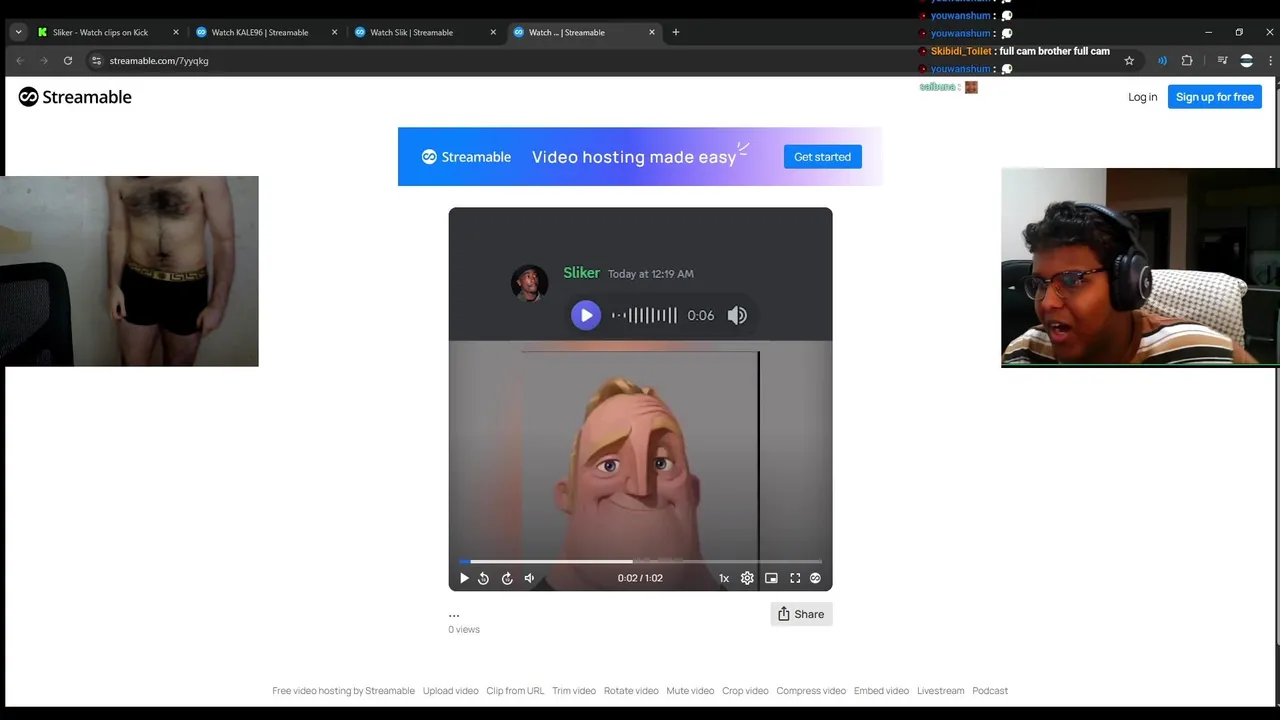Open the Trim video link
The height and width of the screenshot is (720, 1280).
pyautogui.click(x=574, y=691)
